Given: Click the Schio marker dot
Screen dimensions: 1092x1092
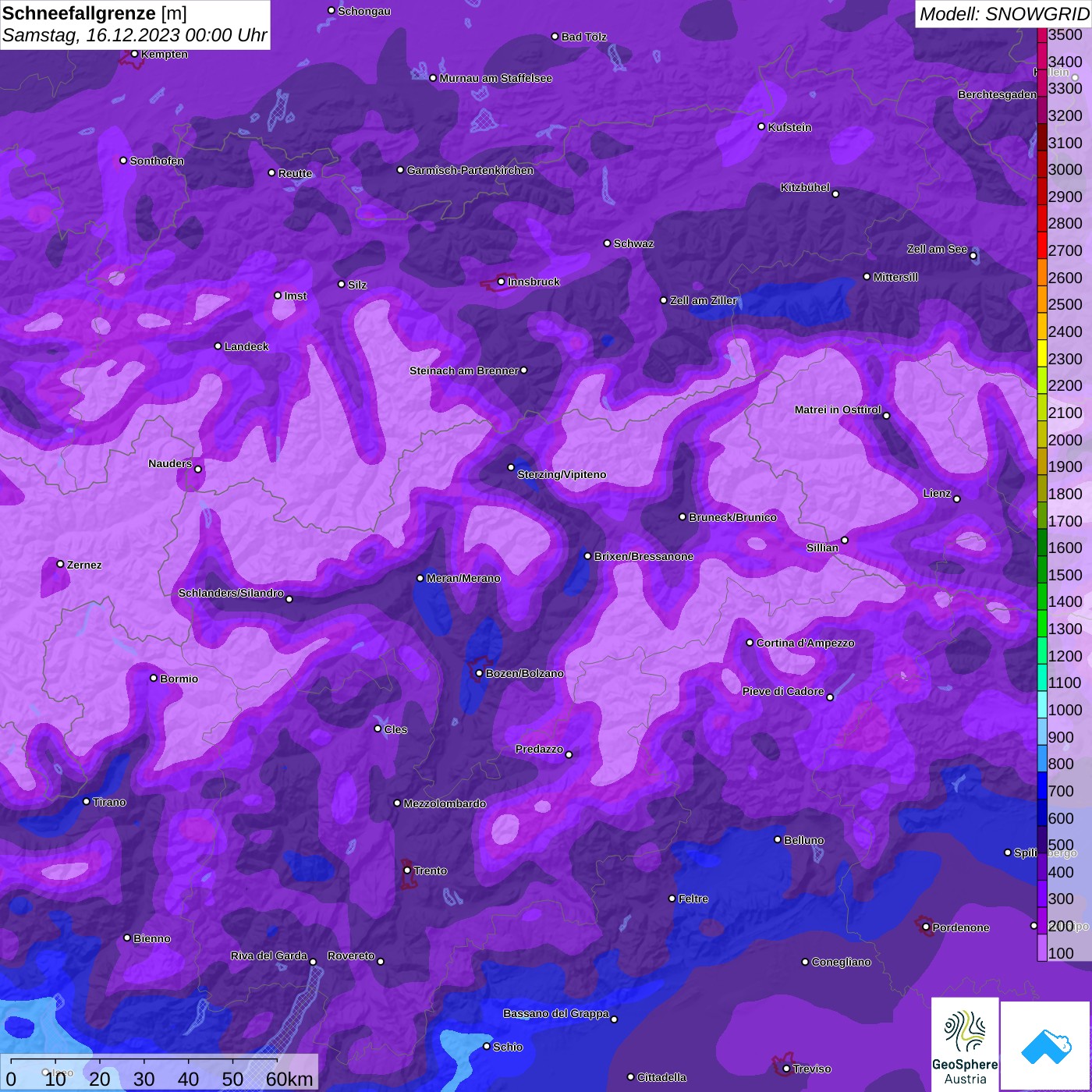Looking at the screenshot, I should [487, 1047].
